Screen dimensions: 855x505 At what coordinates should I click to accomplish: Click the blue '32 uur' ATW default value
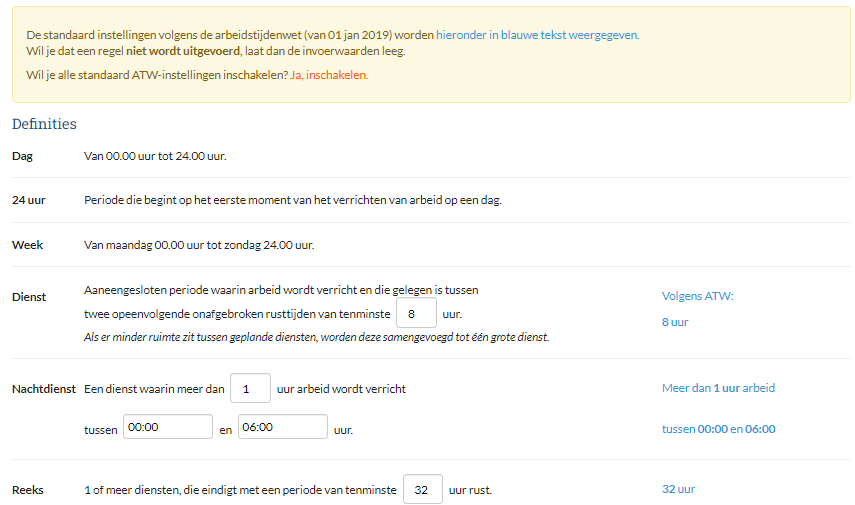(x=678, y=489)
